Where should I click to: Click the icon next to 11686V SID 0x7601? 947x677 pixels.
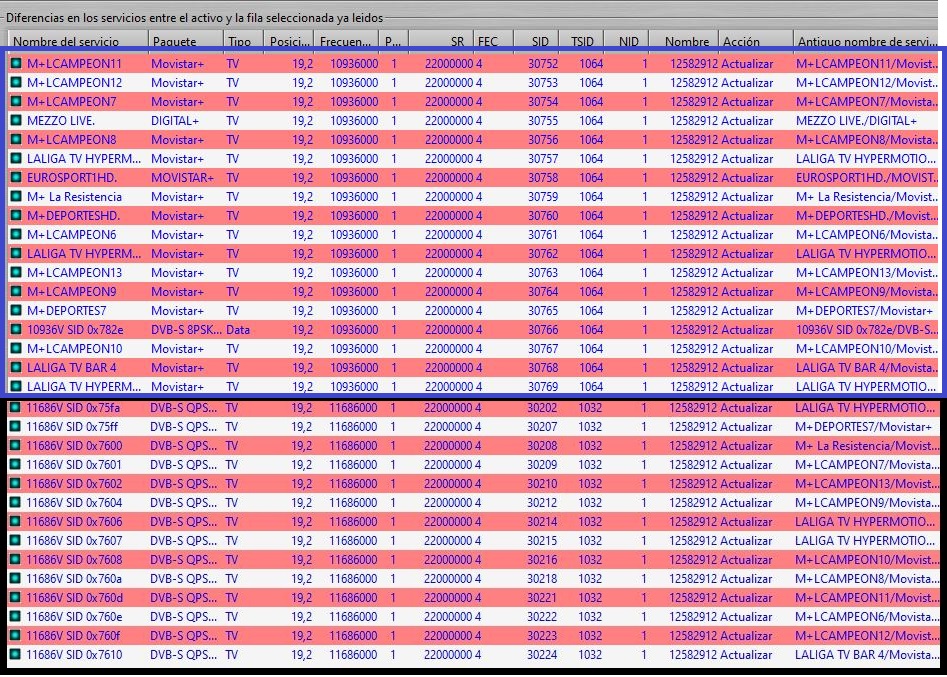coord(15,464)
